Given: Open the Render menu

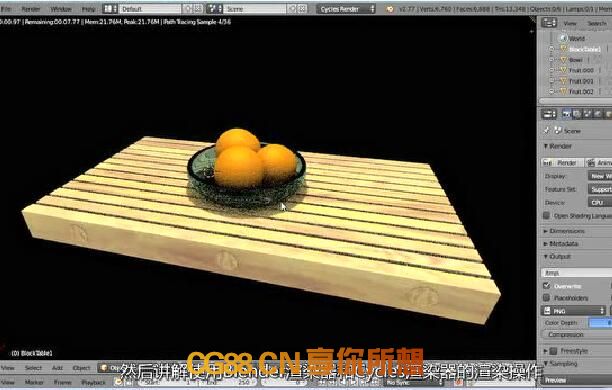Looking at the screenshot, I should click(31, 9).
